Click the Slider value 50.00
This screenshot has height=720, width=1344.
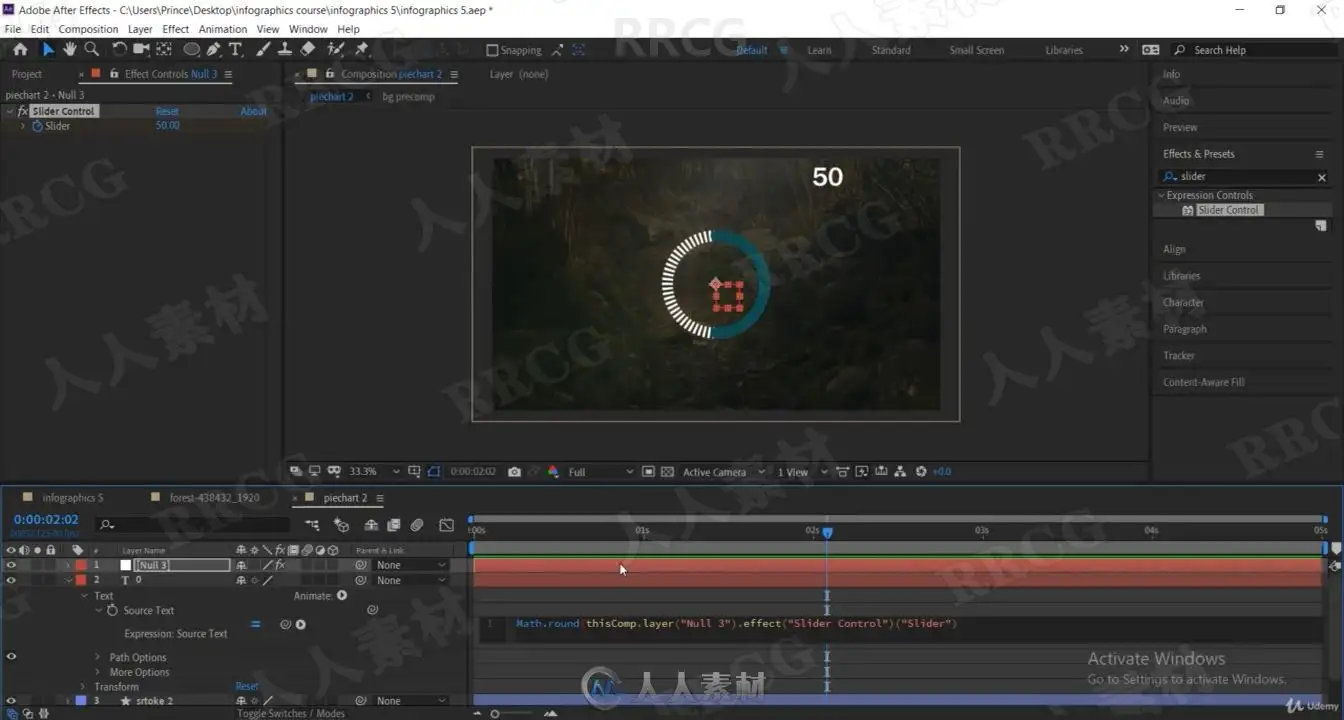[167, 126]
